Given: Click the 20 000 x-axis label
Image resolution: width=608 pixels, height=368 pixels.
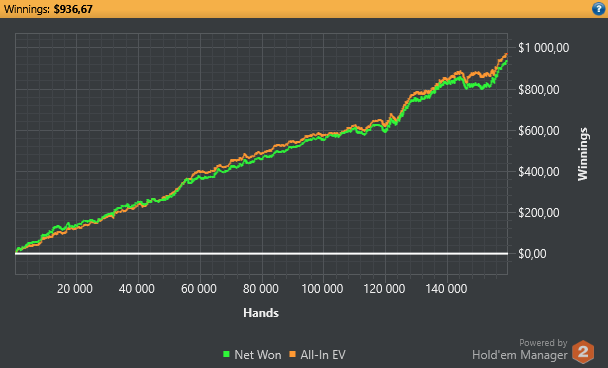Looking at the screenshot, I should [x=75, y=289].
